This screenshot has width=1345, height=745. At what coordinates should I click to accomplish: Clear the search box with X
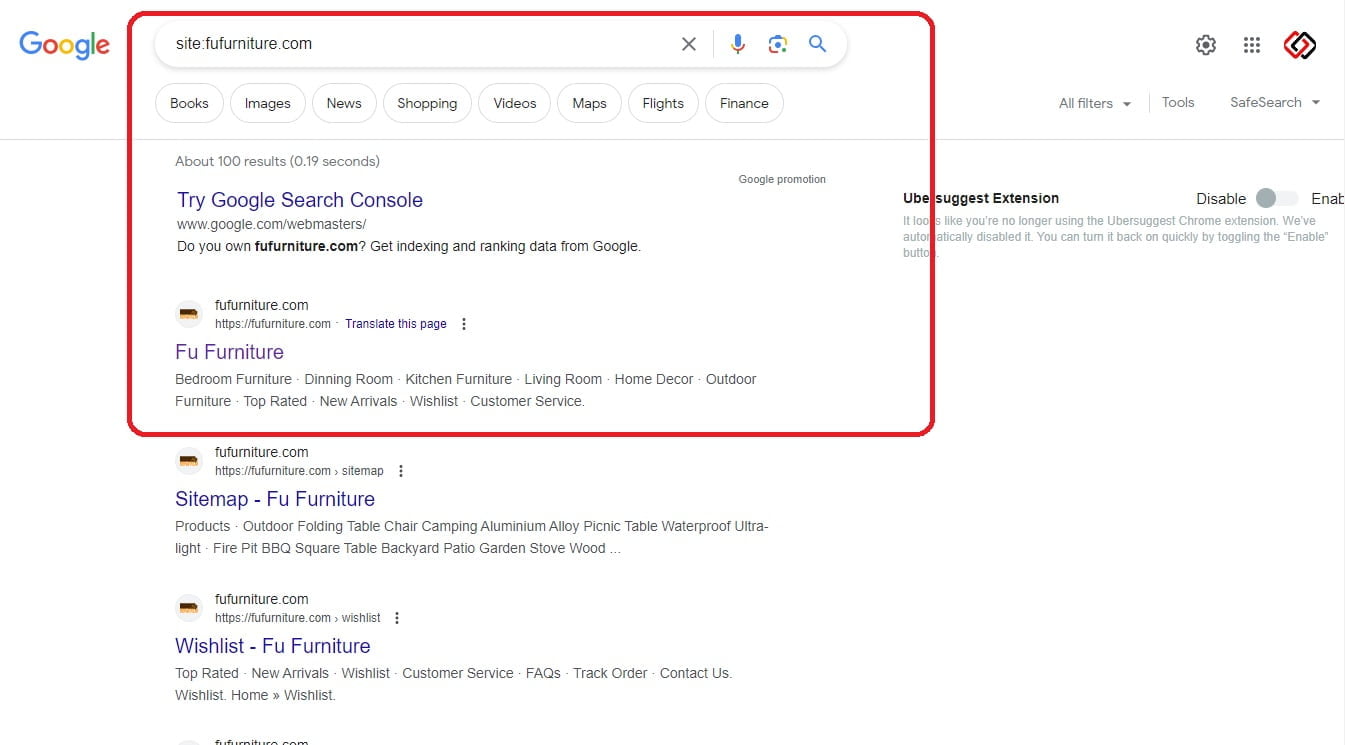[x=689, y=44]
